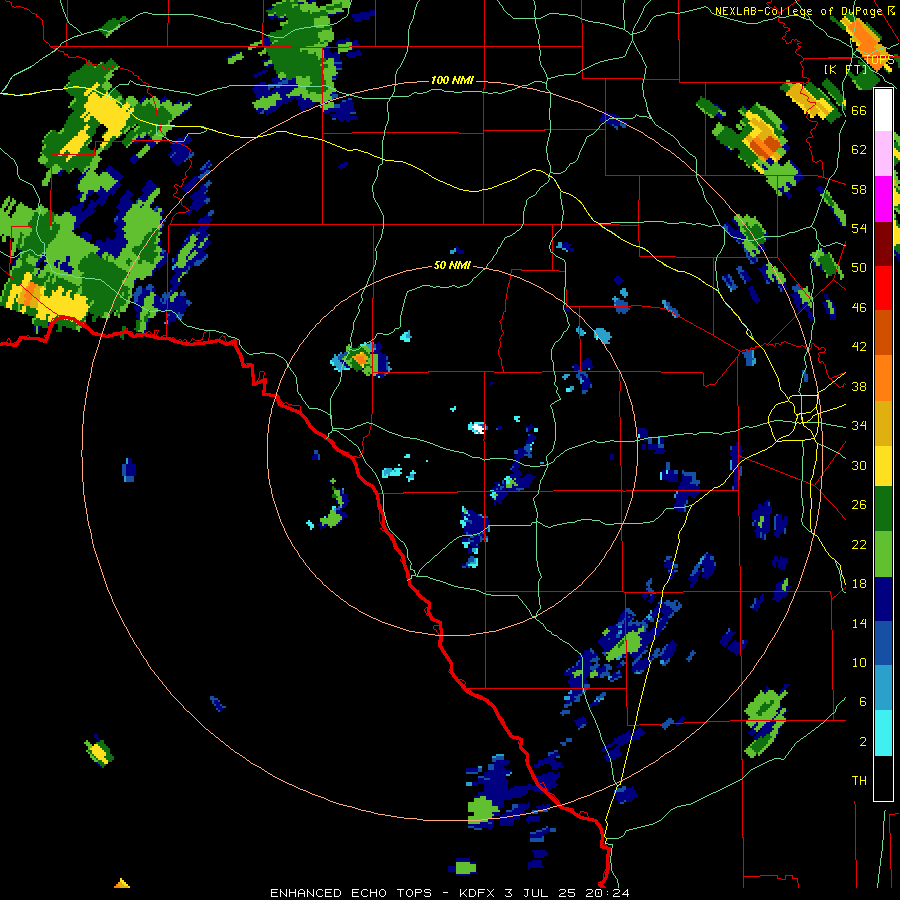Click the small orange triangle marker at bottom-left
900x900 pixels.
pos(122,883)
